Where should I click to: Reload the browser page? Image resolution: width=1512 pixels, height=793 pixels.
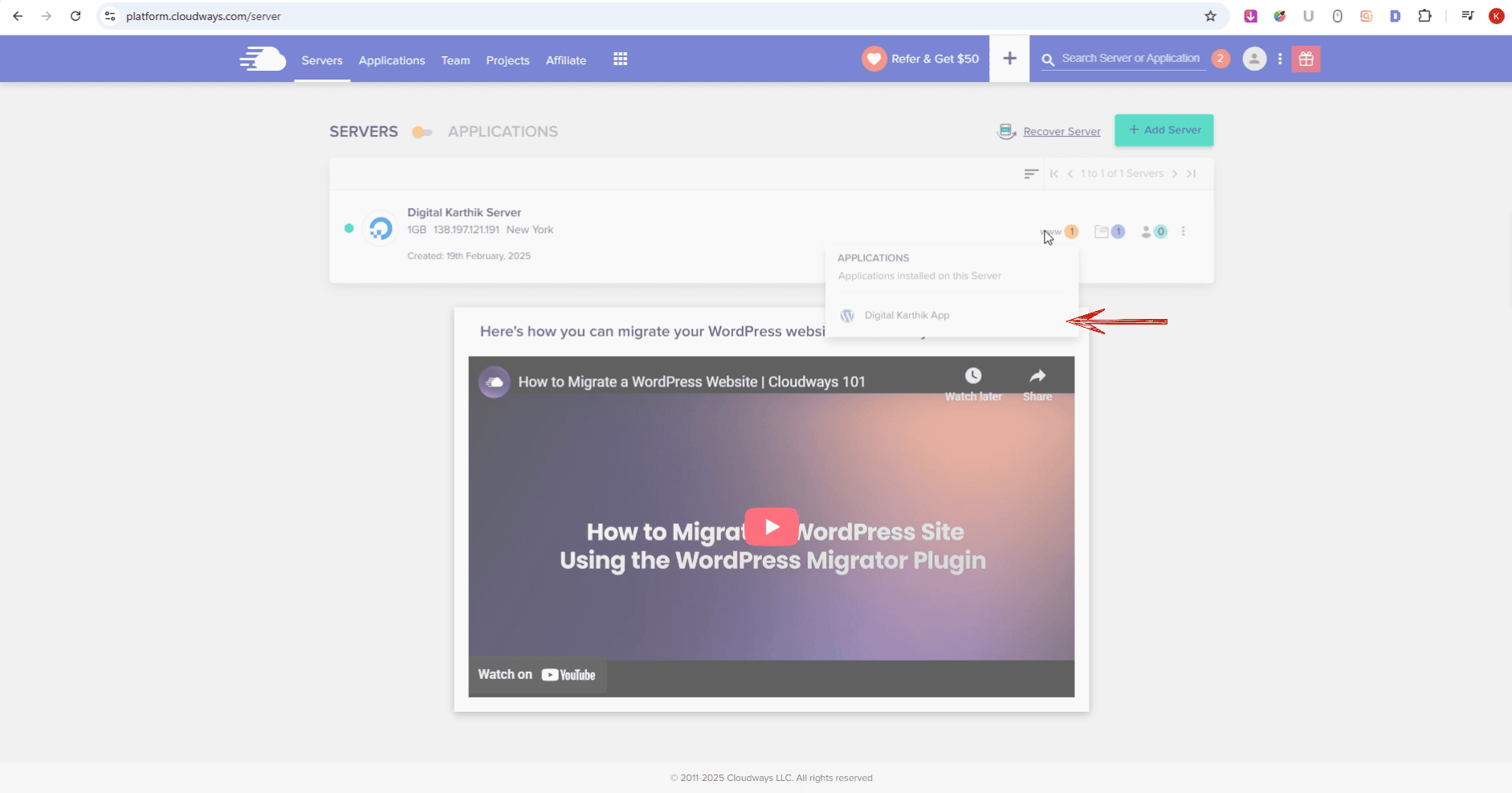(75, 16)
